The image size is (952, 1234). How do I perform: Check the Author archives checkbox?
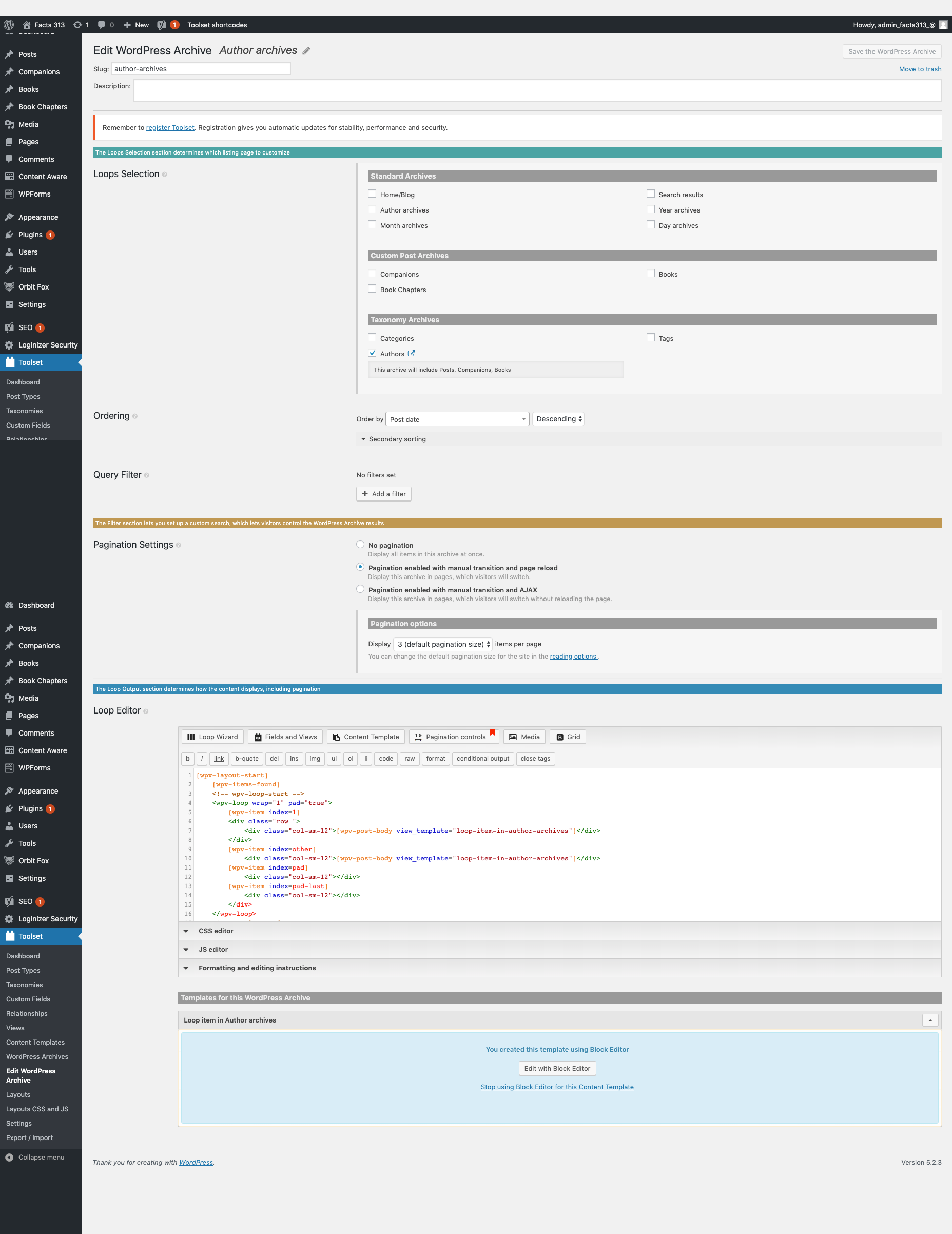coord(372,209)
